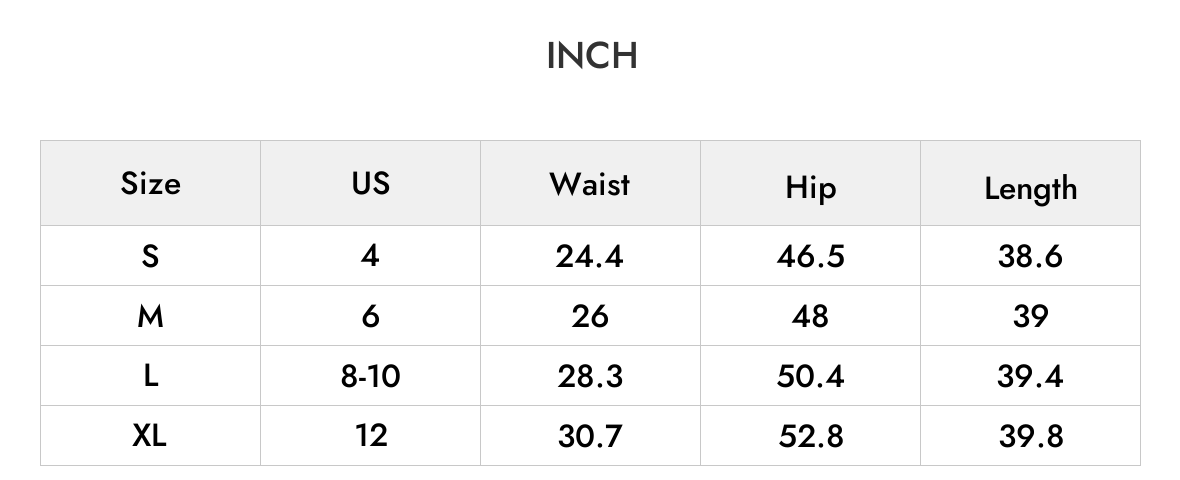Image resolution: width=1180 pixels, height=480 pixels.
Task: Select the XL size row label
Action: click(150, 436)
